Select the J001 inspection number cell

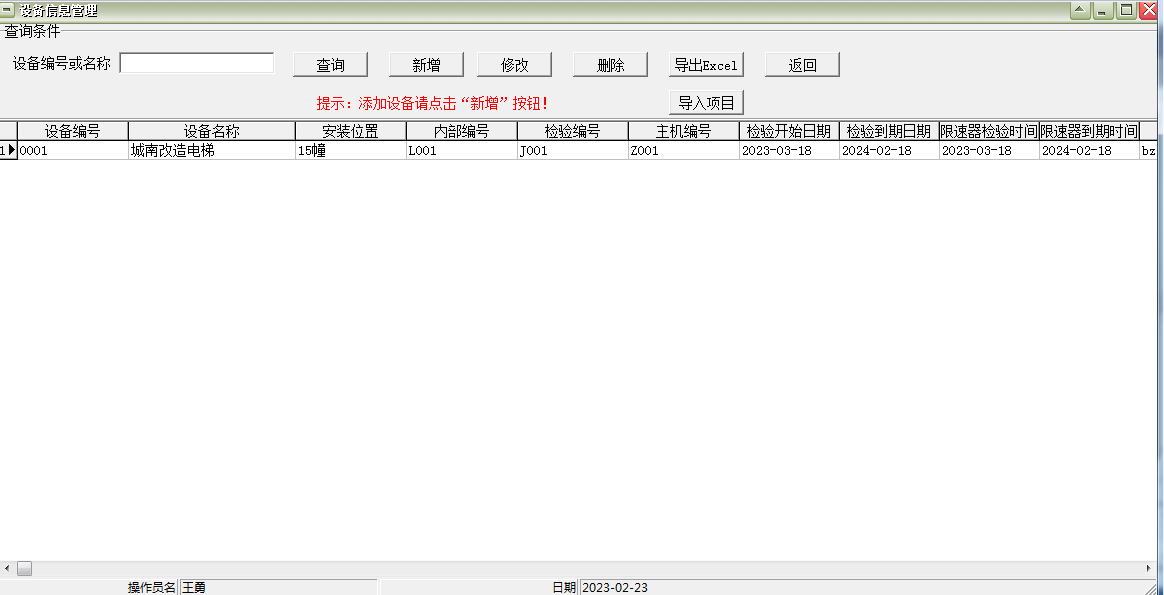pos(572,150)
